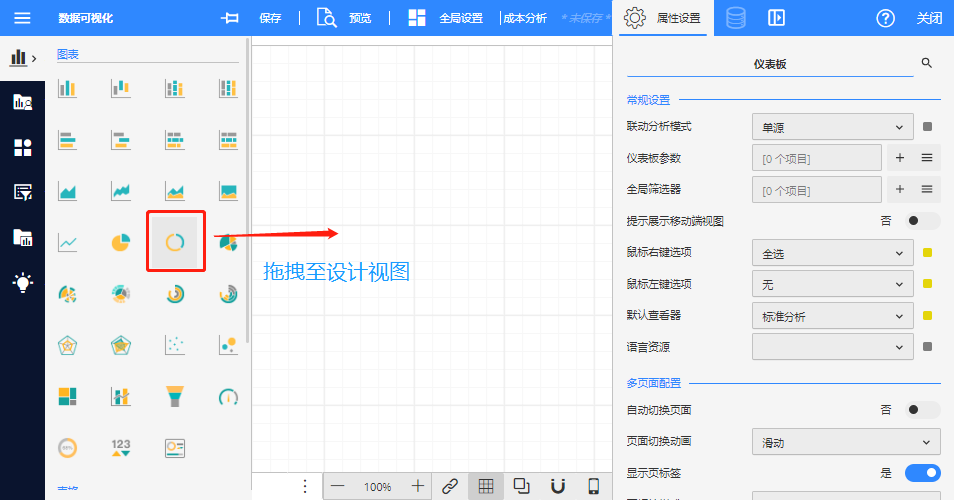
Task: Click 关闭 in the top bar
Action: tap(929, 18)
